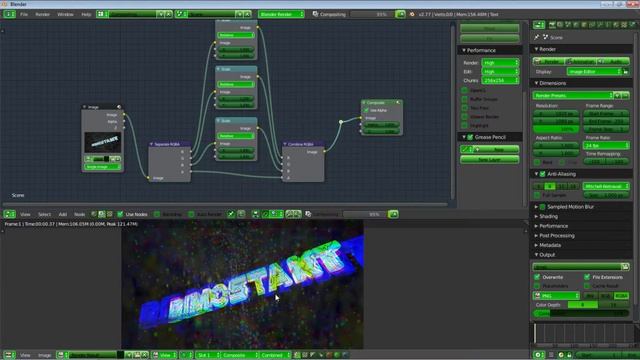
Task: Enable the Two Pass checkbox
Action: pos(464,108)
